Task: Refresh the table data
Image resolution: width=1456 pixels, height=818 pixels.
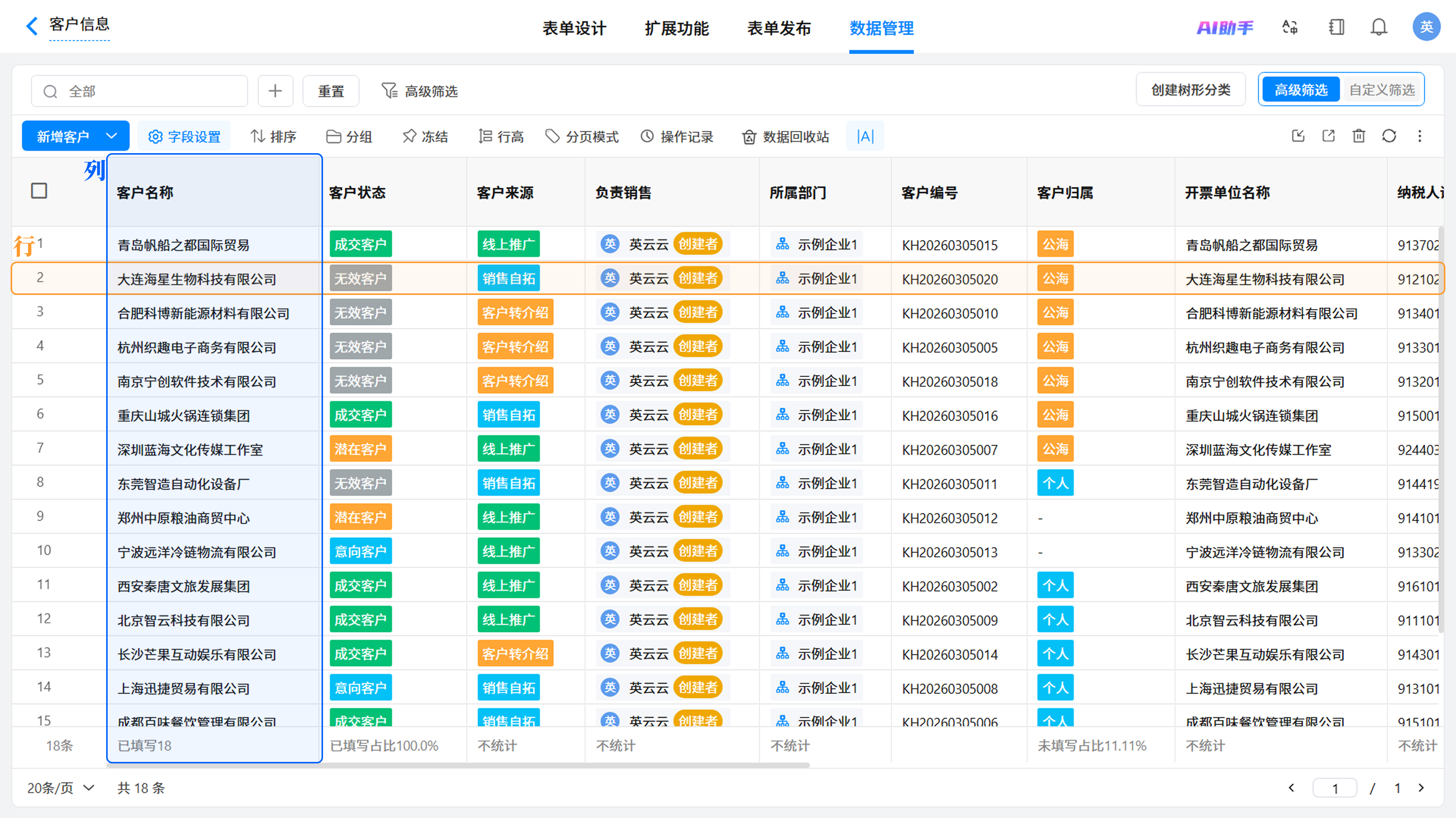Action: click(x=1389, y=136)
